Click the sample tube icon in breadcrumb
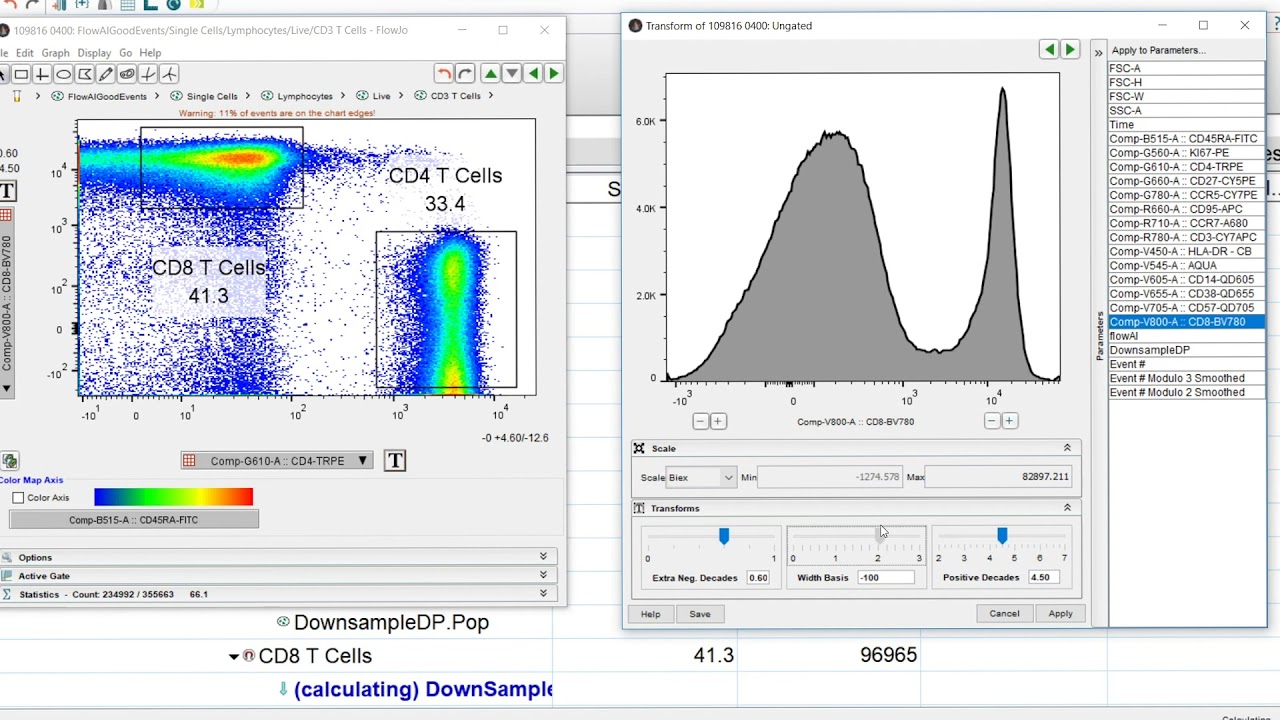This screenshot has height=720, width=1280. tap(16, 96)
